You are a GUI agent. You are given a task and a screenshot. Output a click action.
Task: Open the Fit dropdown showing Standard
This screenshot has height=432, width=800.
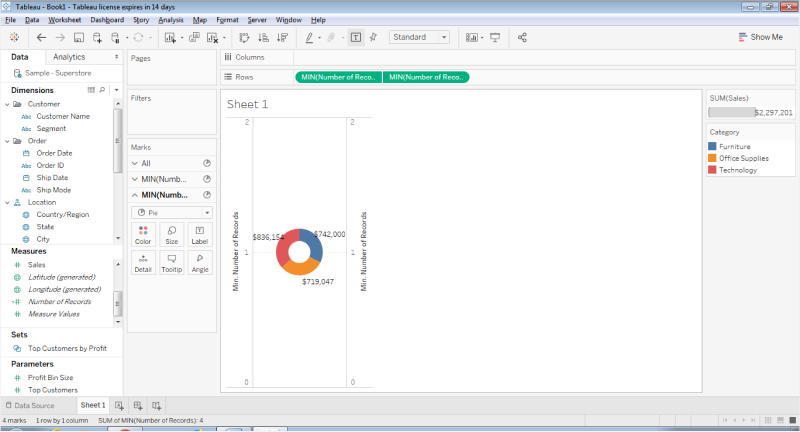[x=419, y=37]
